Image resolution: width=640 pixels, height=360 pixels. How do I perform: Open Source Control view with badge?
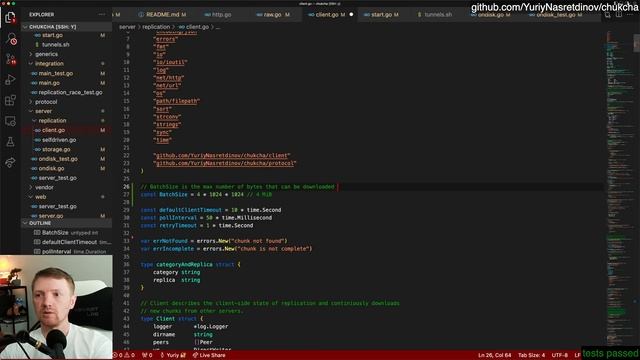click(x=11, y=59)
